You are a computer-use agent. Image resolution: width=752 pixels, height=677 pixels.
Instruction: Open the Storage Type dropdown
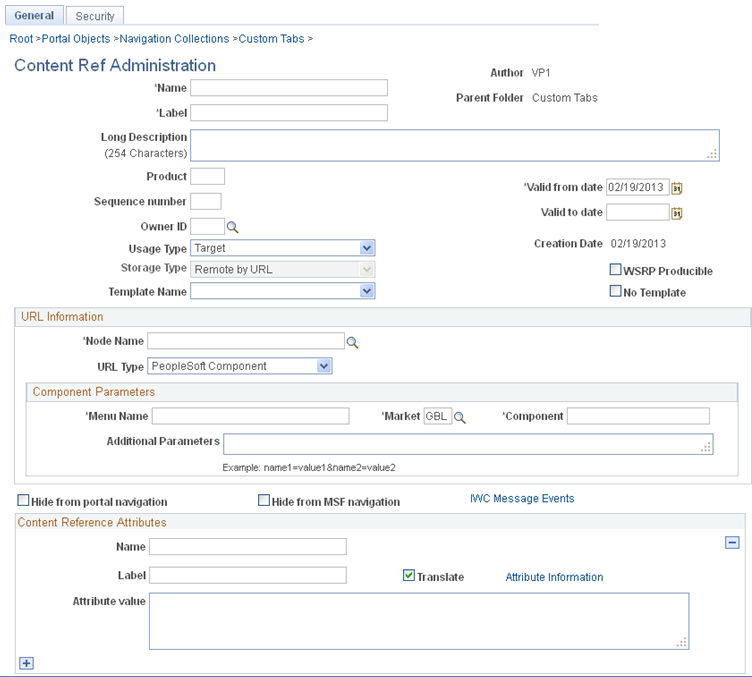tap(282, 269)
